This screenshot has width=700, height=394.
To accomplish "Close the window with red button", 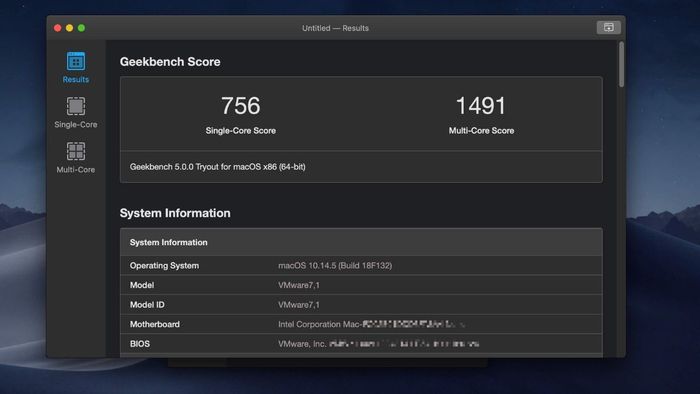I will tap(58, 28).
